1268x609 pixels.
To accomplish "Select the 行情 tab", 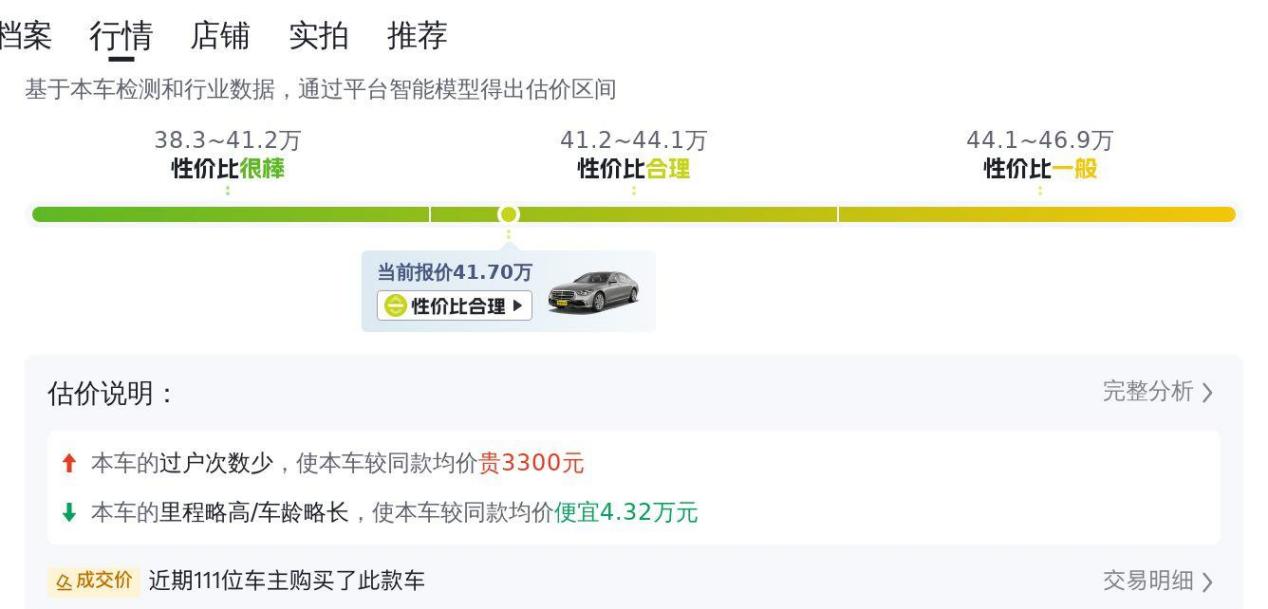I will coord(121,36).
